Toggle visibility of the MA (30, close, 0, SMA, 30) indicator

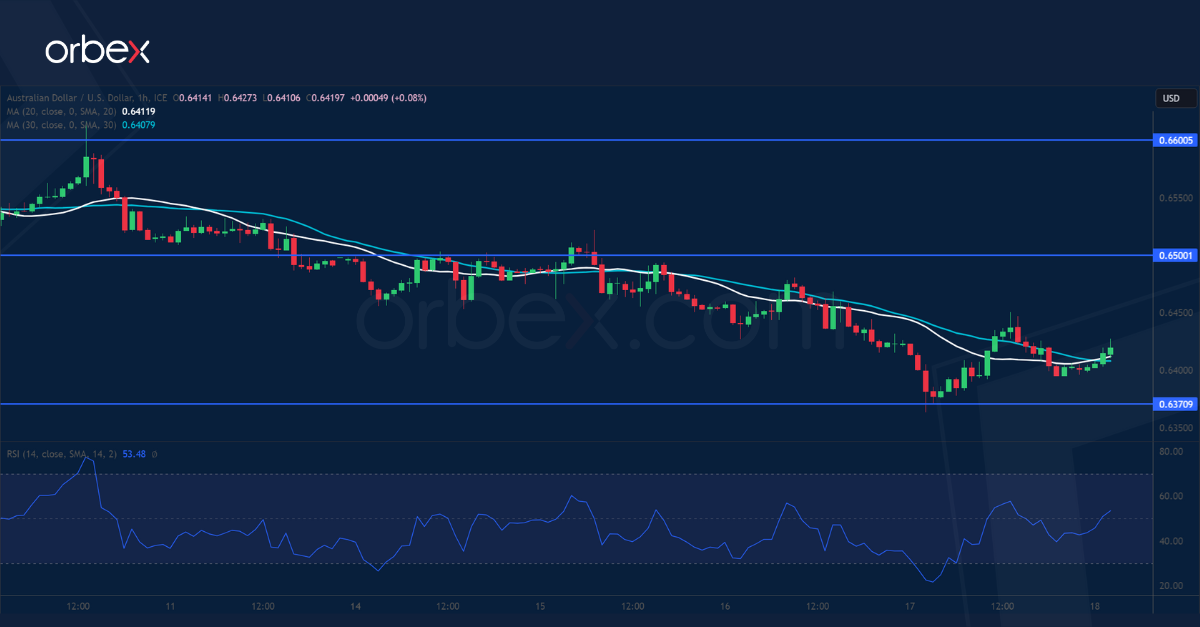pos(62,126)
